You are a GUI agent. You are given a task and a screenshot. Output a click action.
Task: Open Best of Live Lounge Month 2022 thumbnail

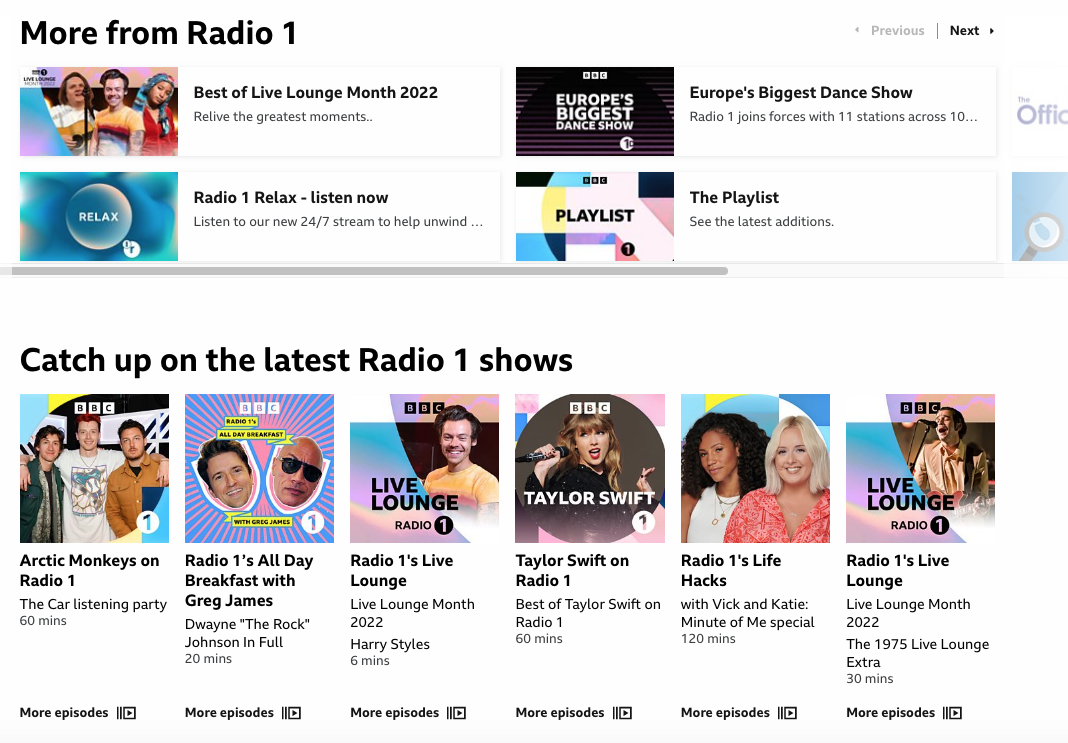click(x=99, y=112)
